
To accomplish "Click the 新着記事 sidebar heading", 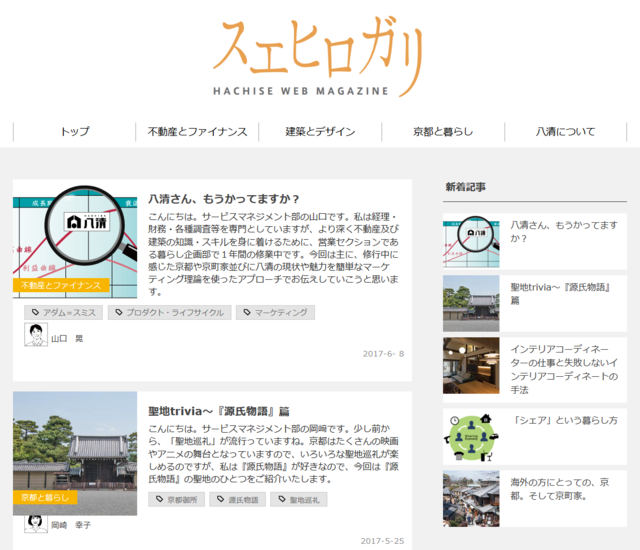I will [465, 187].
